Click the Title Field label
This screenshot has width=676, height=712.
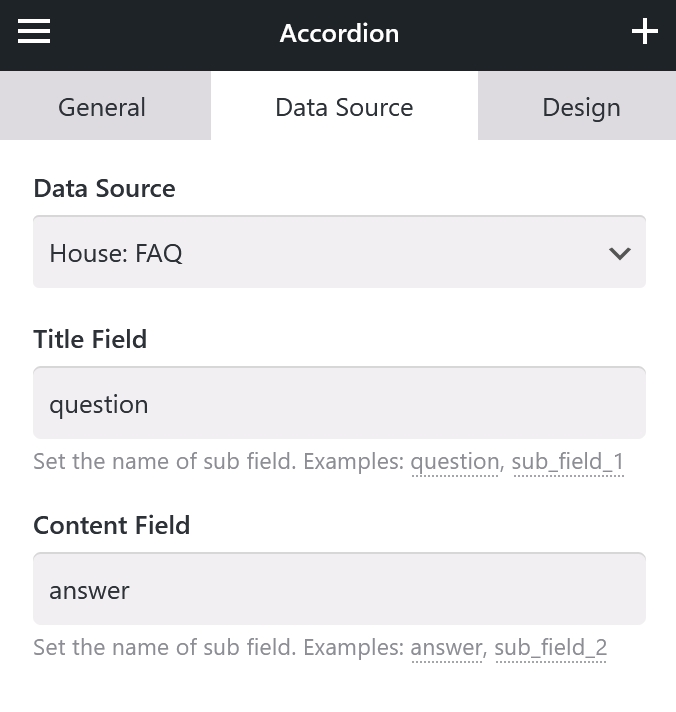coord(90,339)
